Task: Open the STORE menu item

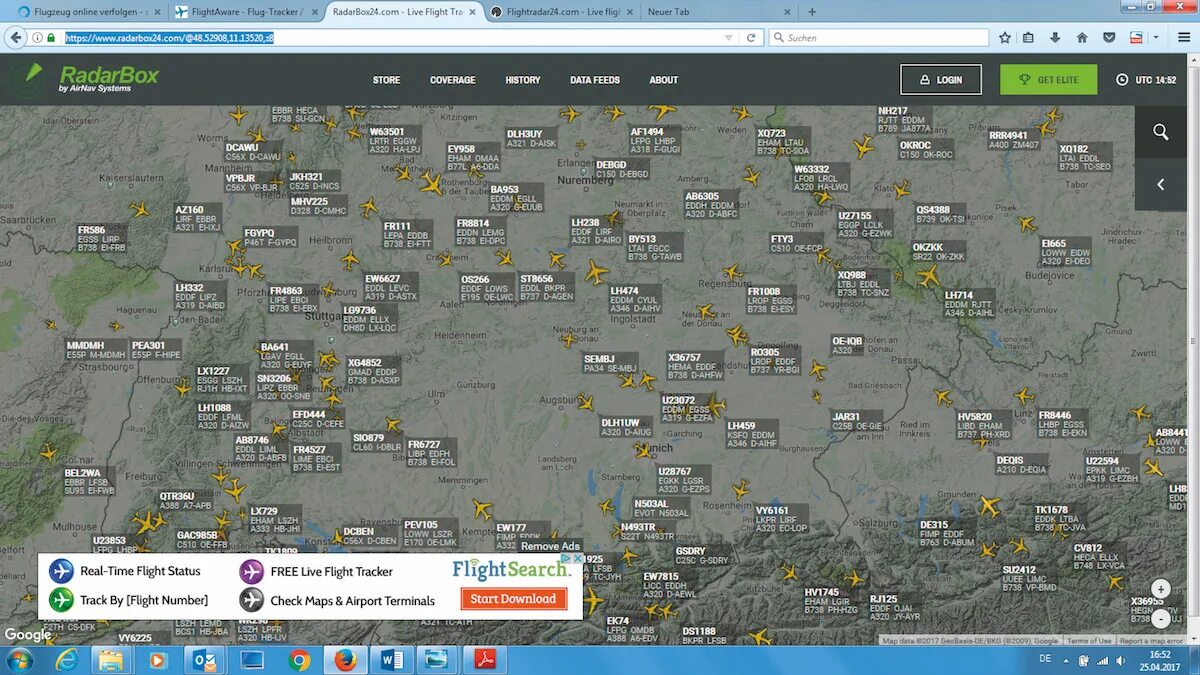Action: pyautogui.click(x=386, y=80)
